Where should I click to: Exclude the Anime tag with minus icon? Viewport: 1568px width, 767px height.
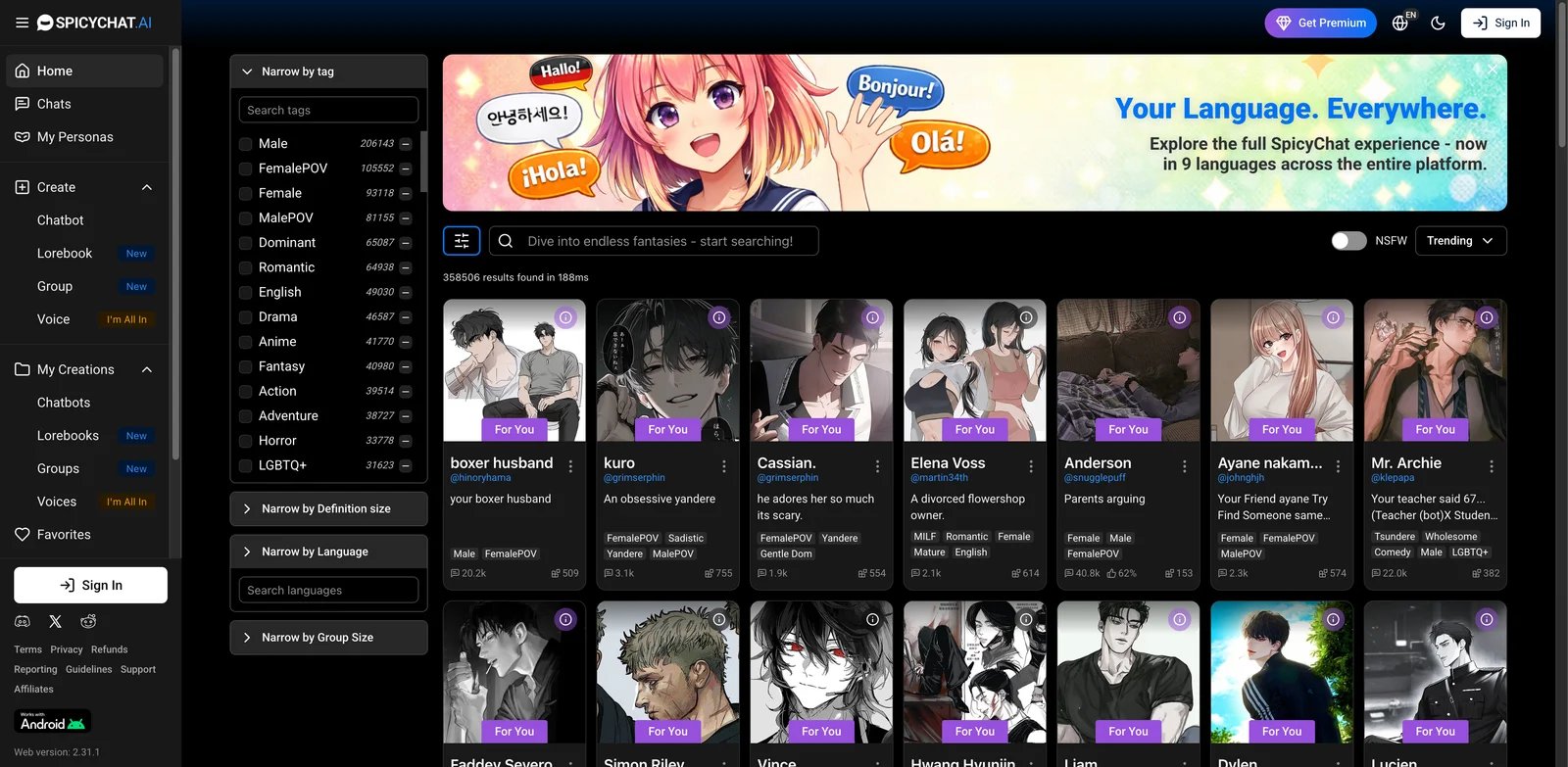[406, 342]
